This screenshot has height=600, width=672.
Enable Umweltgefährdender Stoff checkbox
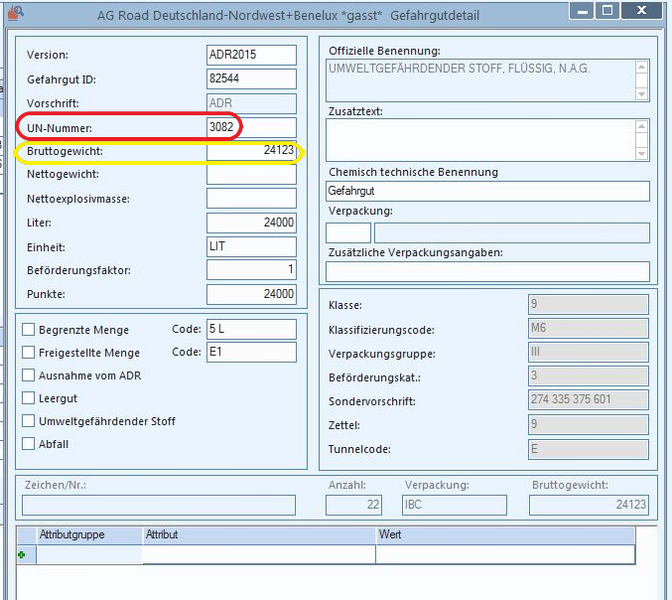point(28,420)
